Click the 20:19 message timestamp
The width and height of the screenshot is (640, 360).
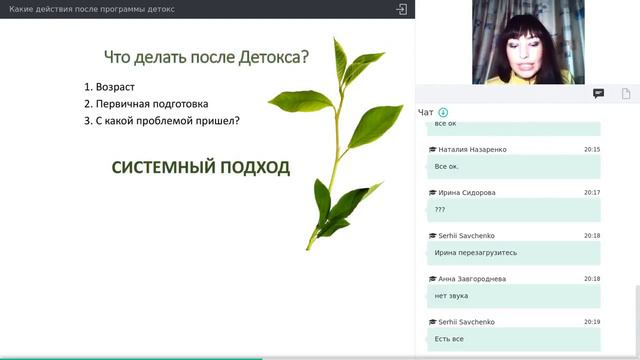click(592, 322)
